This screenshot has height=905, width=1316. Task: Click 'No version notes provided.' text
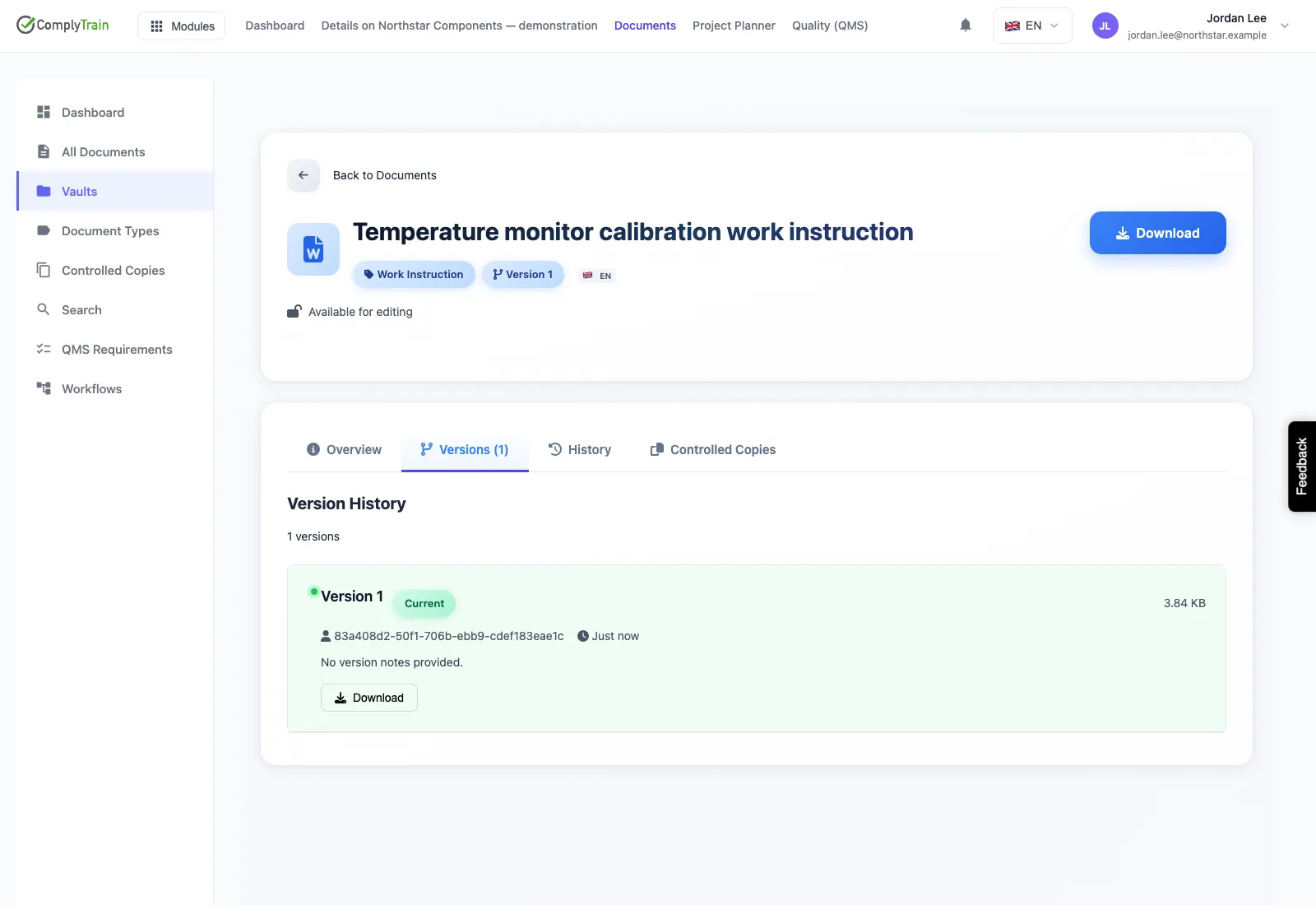(392, 662)
